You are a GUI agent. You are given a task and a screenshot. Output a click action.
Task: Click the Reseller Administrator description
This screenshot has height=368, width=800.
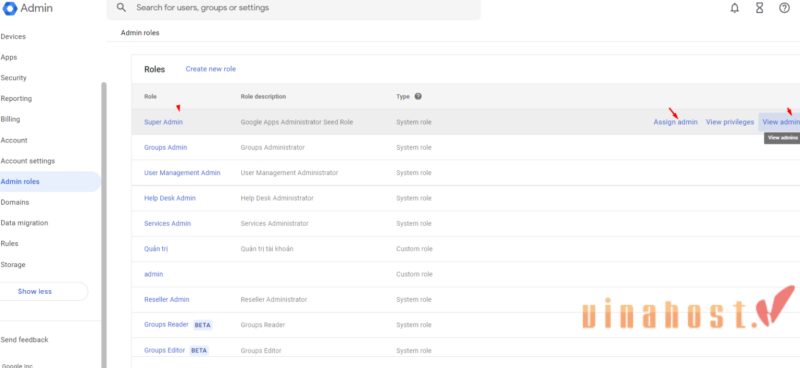274,300
